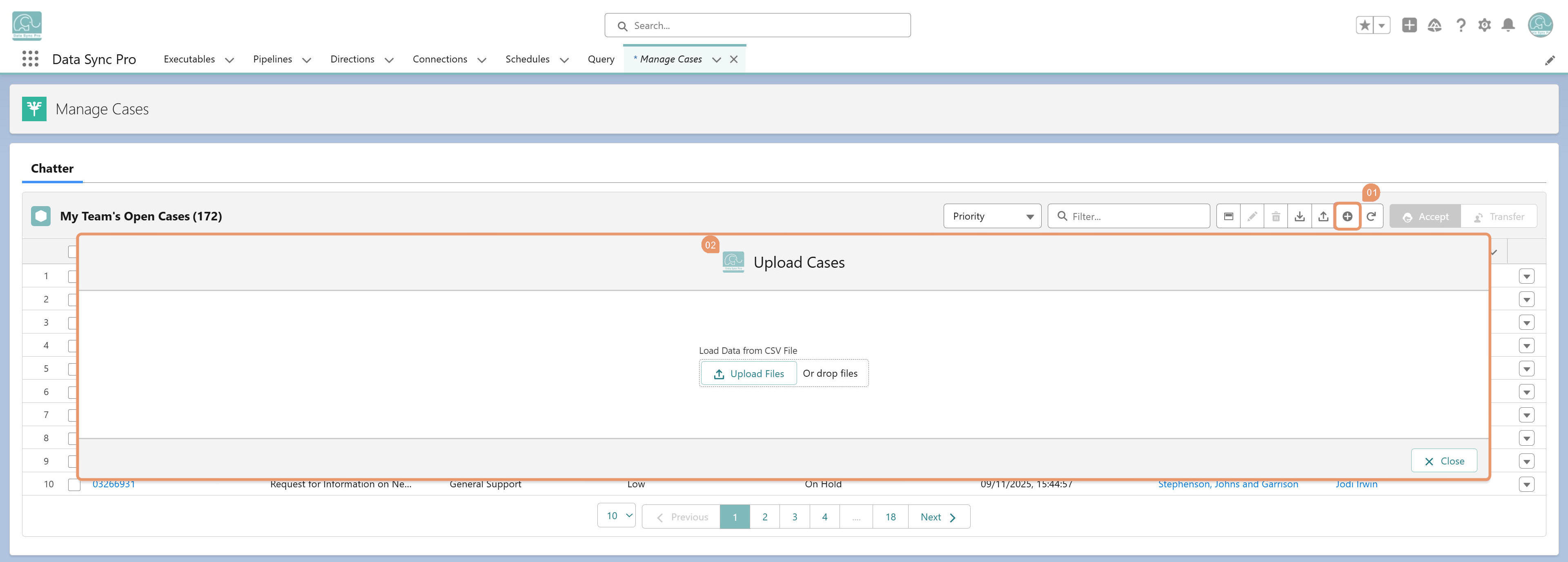The width and height of the screenshot is (1568, 562).
Task: Open the page size dropdown showing 10
Action: pos(617,516)
